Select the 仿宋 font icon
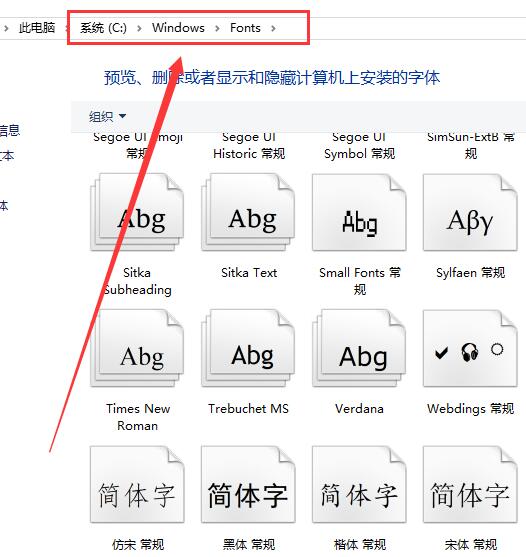This screenshot has height=557, width=526. (137, 485)
